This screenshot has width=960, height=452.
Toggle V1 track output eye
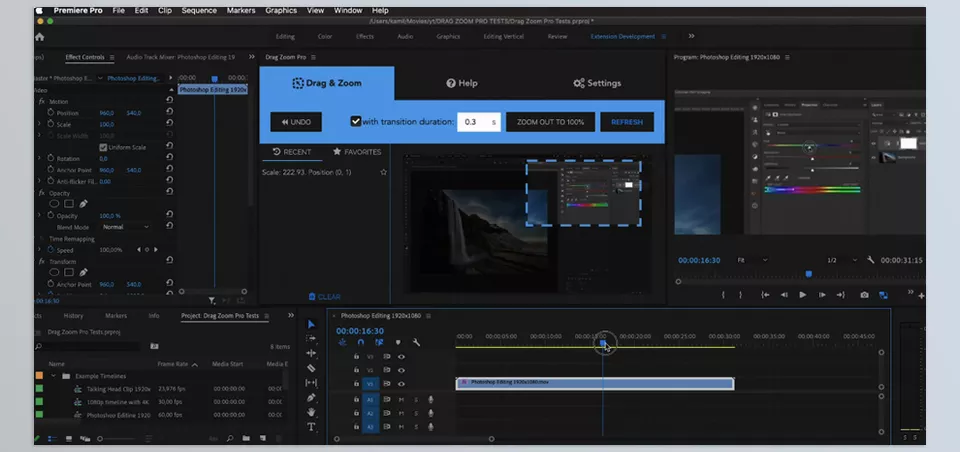point(402,384)
